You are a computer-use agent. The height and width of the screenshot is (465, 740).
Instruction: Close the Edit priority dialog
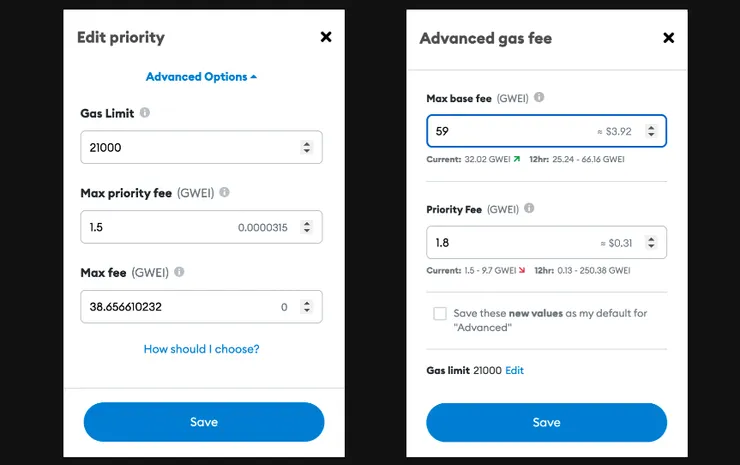pyautogui.click(x=325, y=37)
